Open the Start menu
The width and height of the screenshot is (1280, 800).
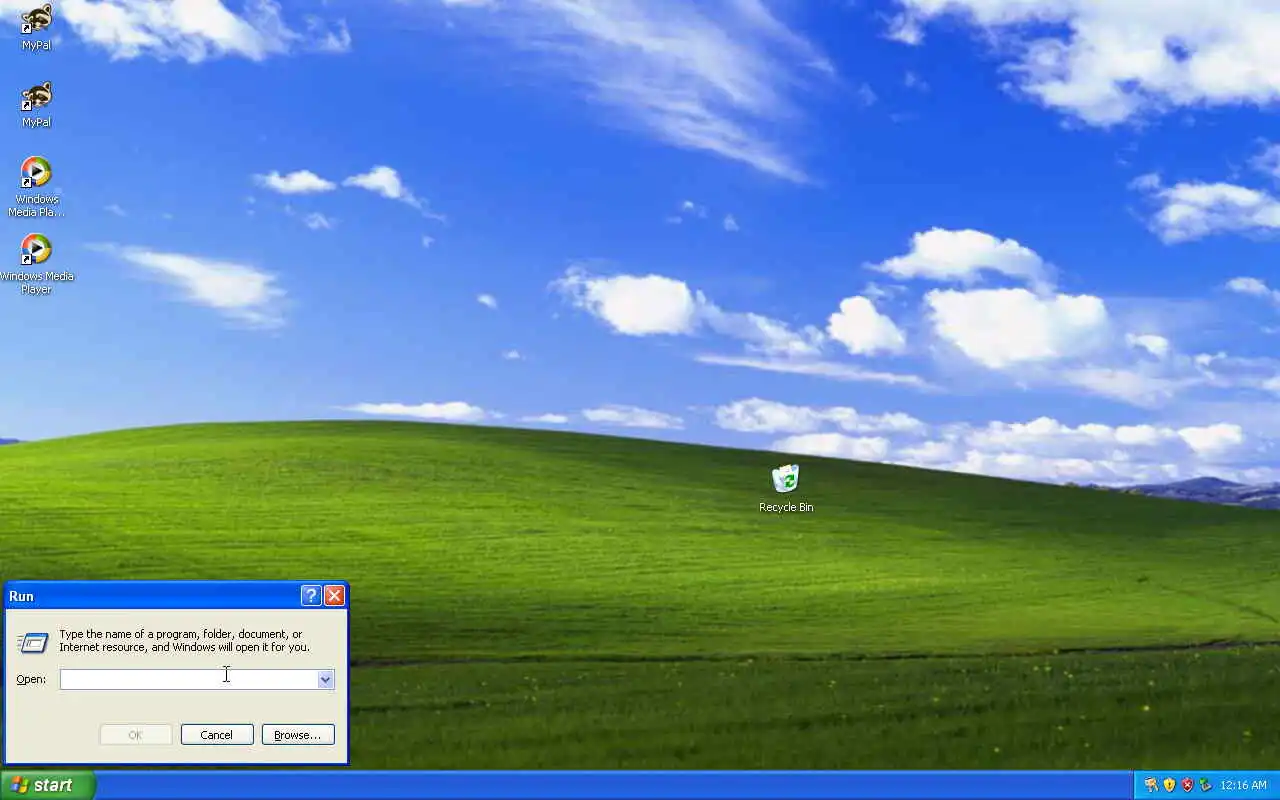coord(47,786)
